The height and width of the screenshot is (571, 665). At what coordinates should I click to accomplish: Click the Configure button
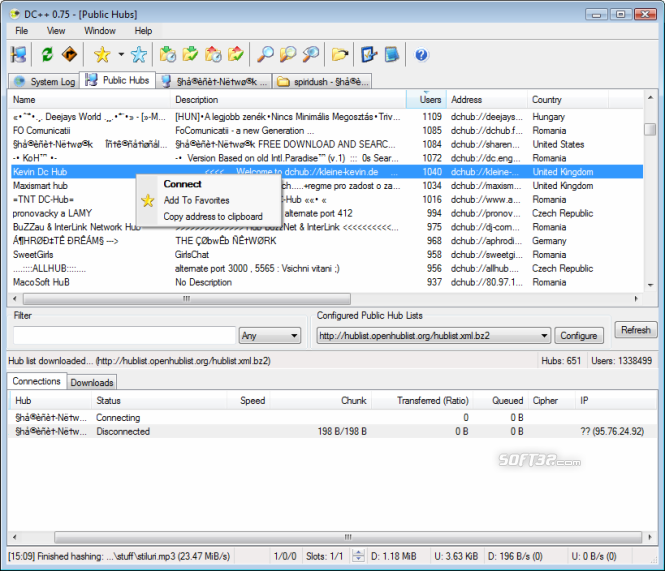pos(578,336)
